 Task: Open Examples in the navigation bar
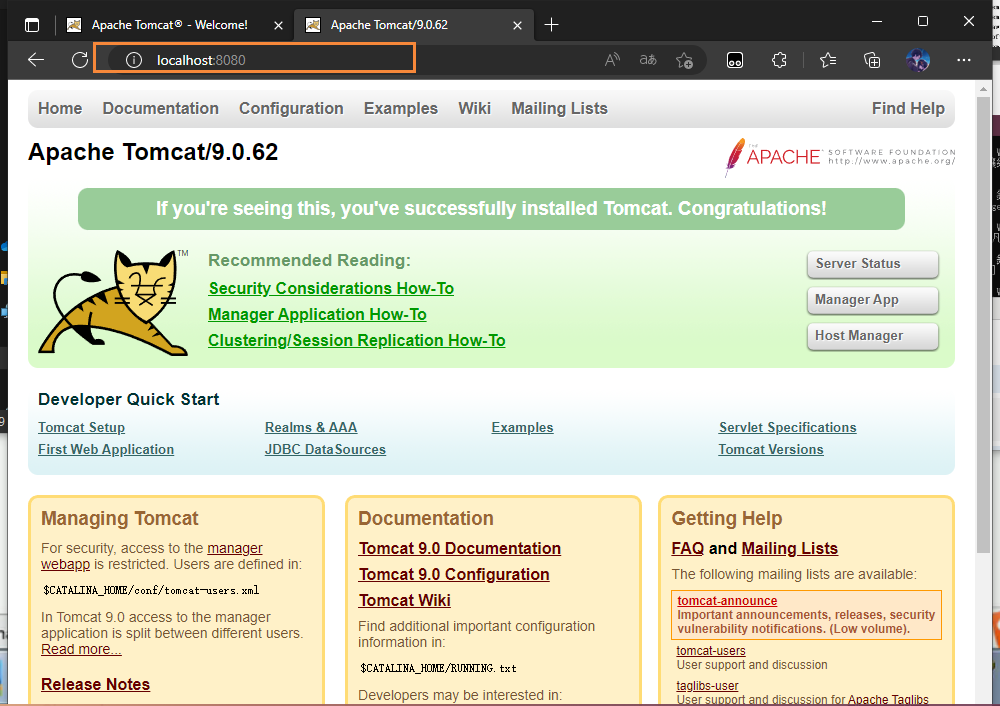pos(401,108)
